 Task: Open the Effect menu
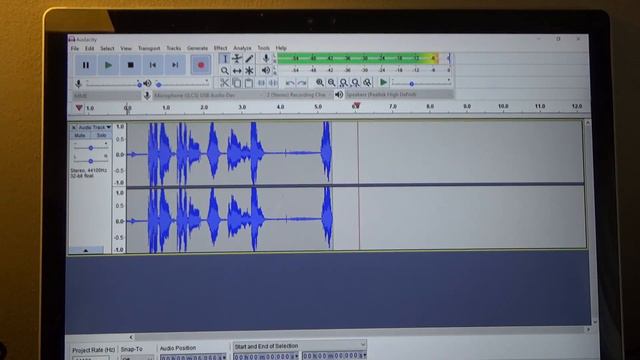(x=220, y=49)
